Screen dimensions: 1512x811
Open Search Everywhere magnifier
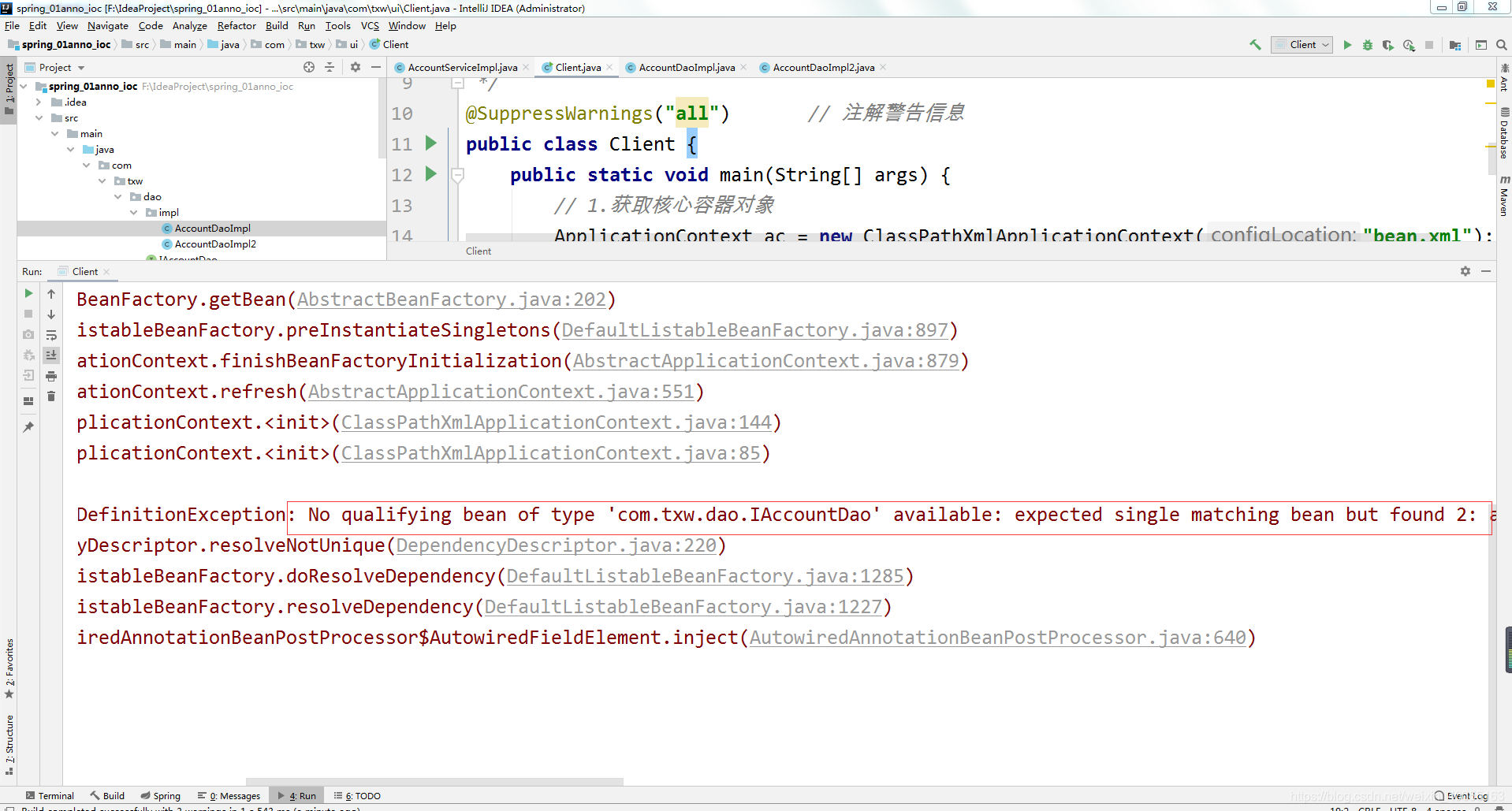[1502, 45]
